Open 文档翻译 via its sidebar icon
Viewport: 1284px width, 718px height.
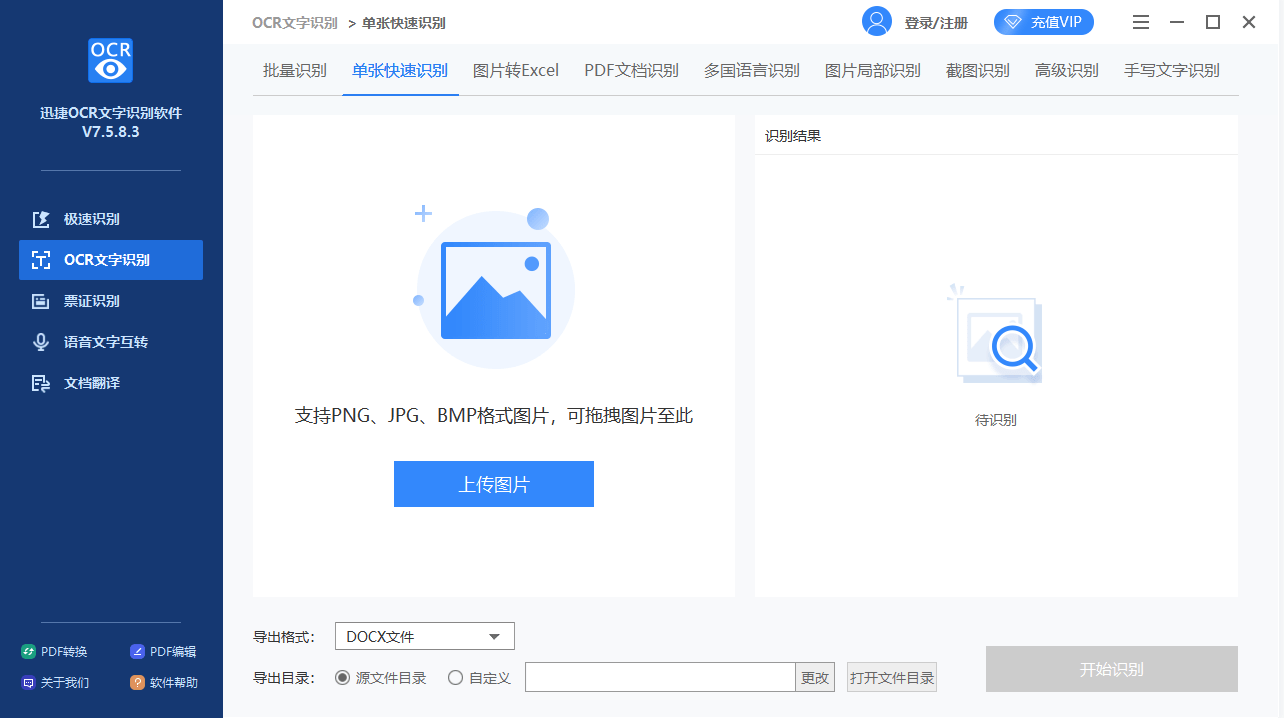(41, 383)
